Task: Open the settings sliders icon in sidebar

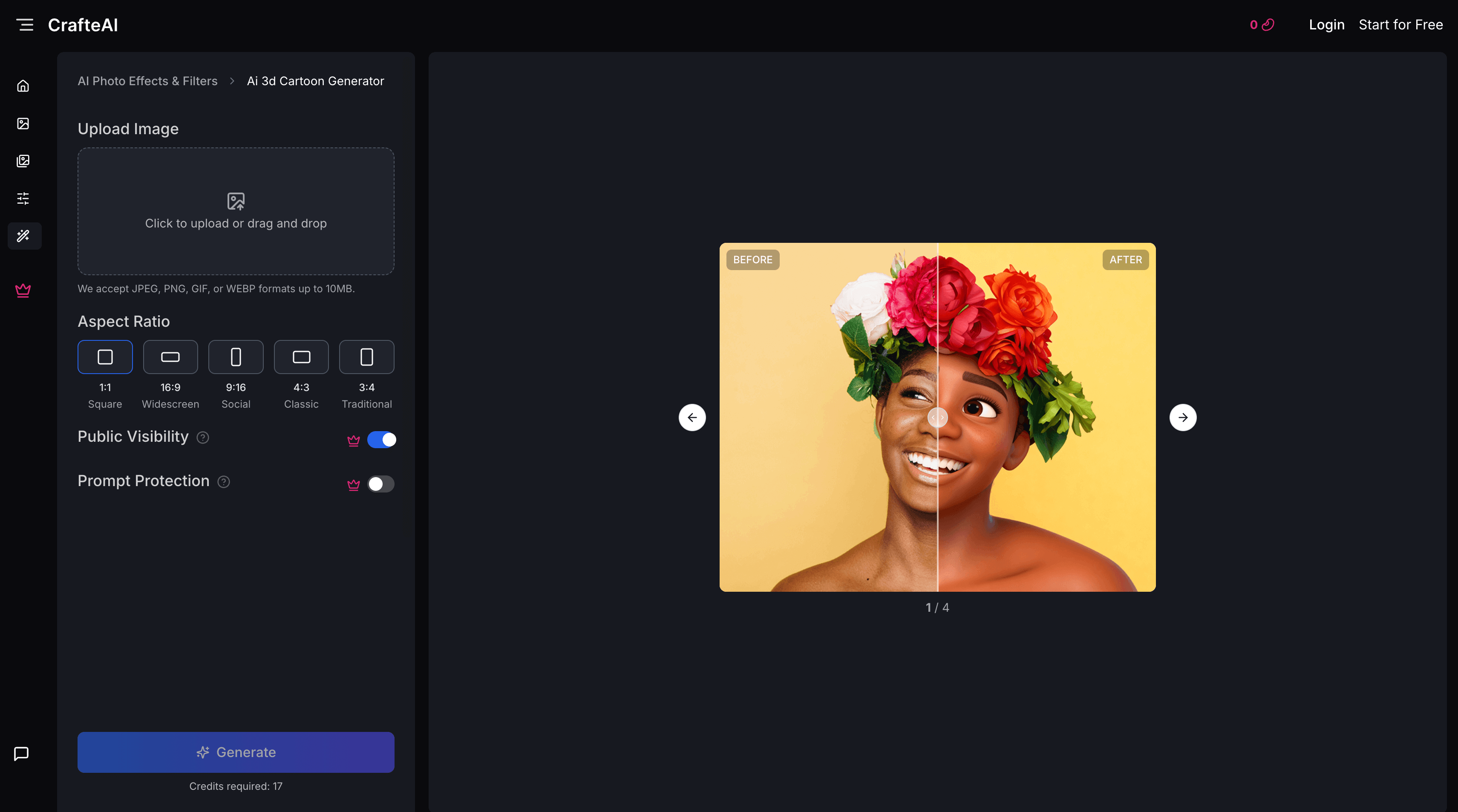Action: (x=23, y=198)
